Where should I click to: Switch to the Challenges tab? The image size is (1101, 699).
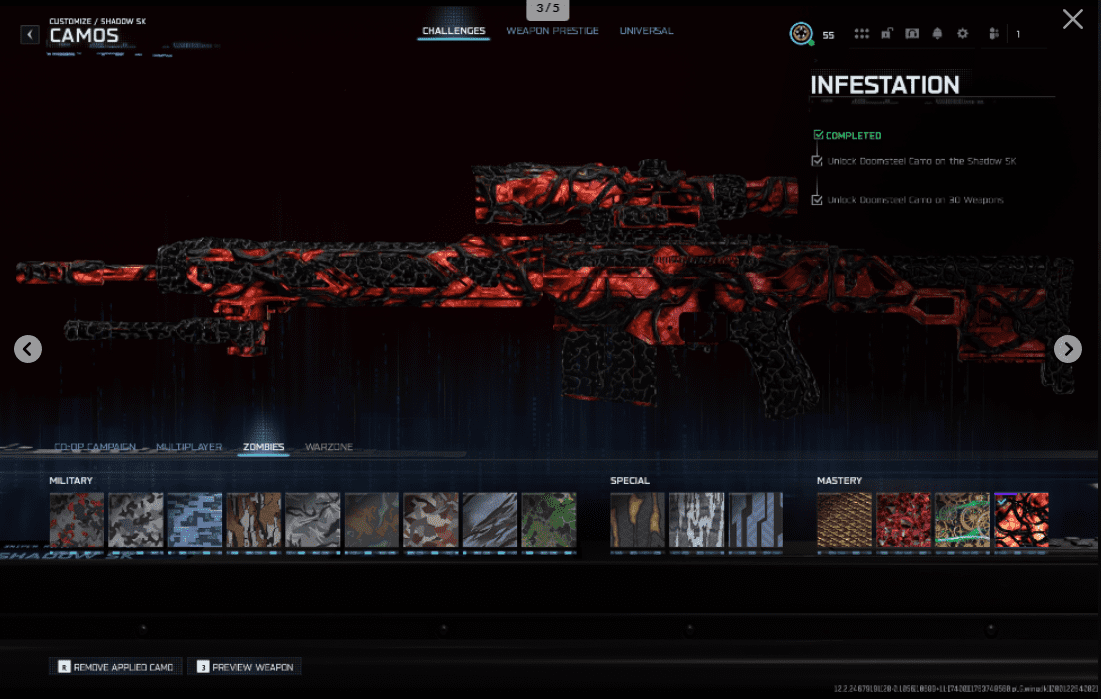(454, 31)
